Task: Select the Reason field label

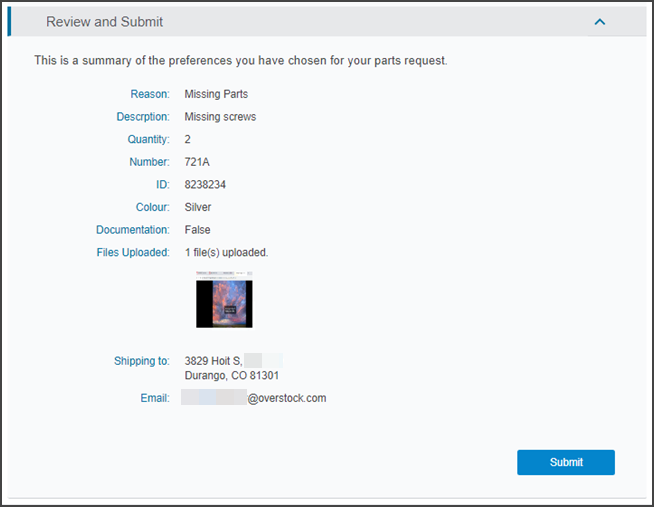Action: (x=150, y=94)
